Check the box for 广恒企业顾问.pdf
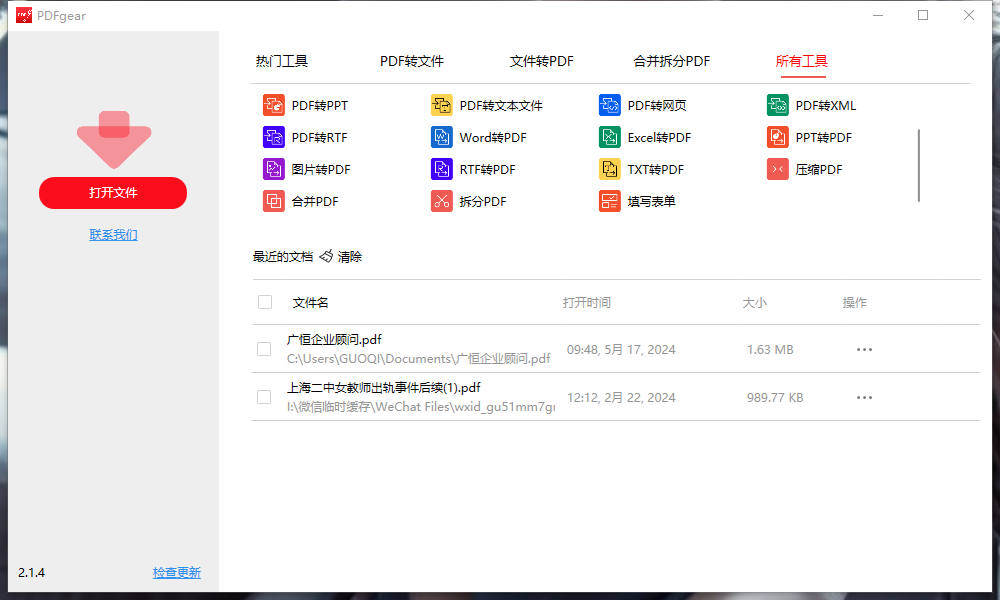This screenshot has width=1000, height=600. 264,349
